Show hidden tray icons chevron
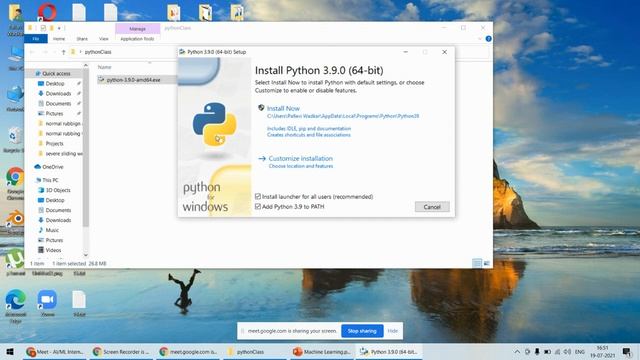This screenshot has width=640, height=360. tap(517, 351)
